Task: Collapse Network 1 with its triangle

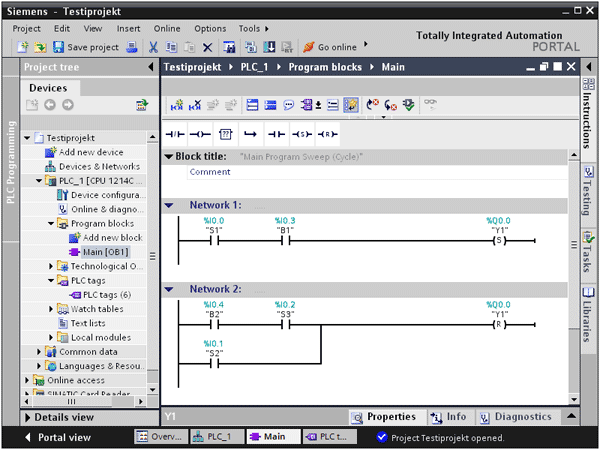Action: 169,205
